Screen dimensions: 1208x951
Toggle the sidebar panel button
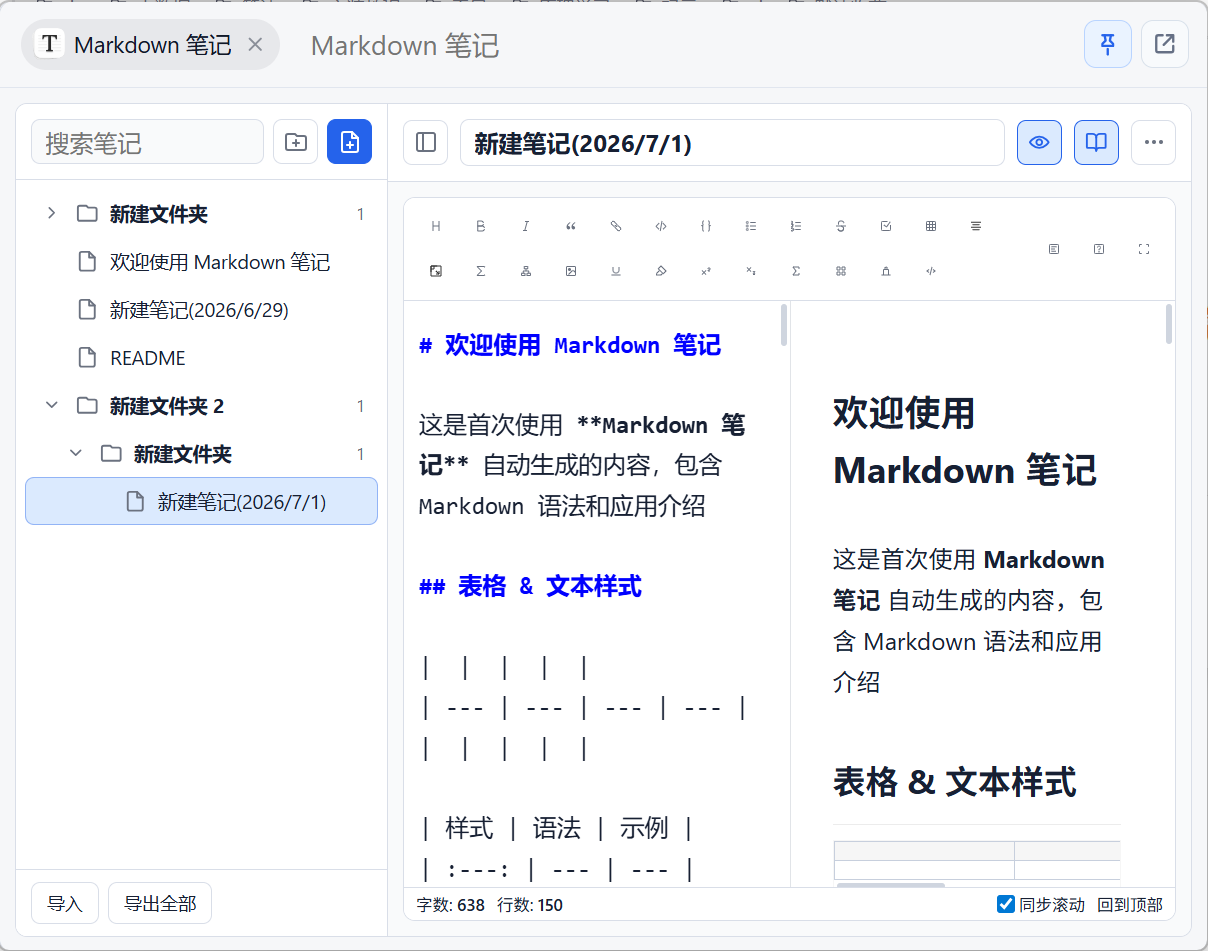(x=426, y=142)
